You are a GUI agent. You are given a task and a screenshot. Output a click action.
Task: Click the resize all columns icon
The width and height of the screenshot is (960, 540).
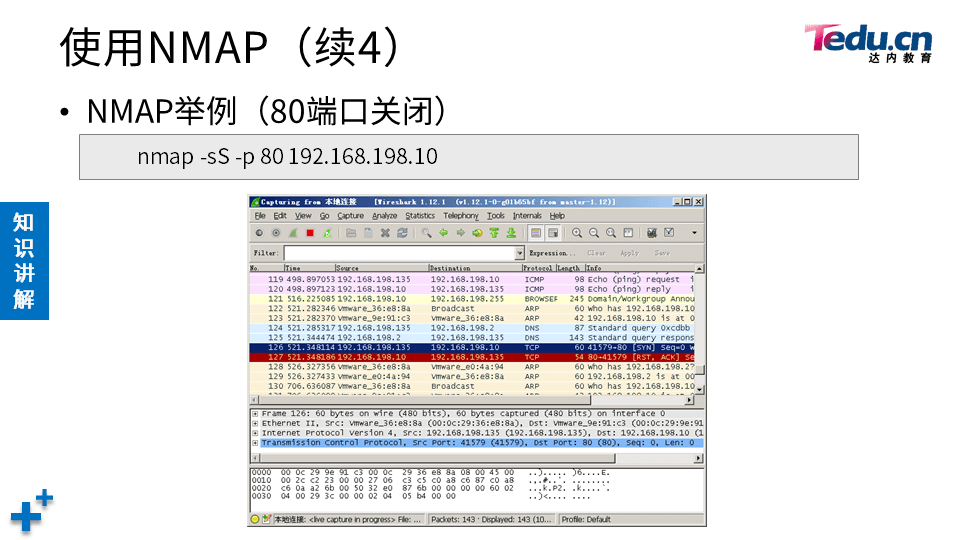coord(628,233)
